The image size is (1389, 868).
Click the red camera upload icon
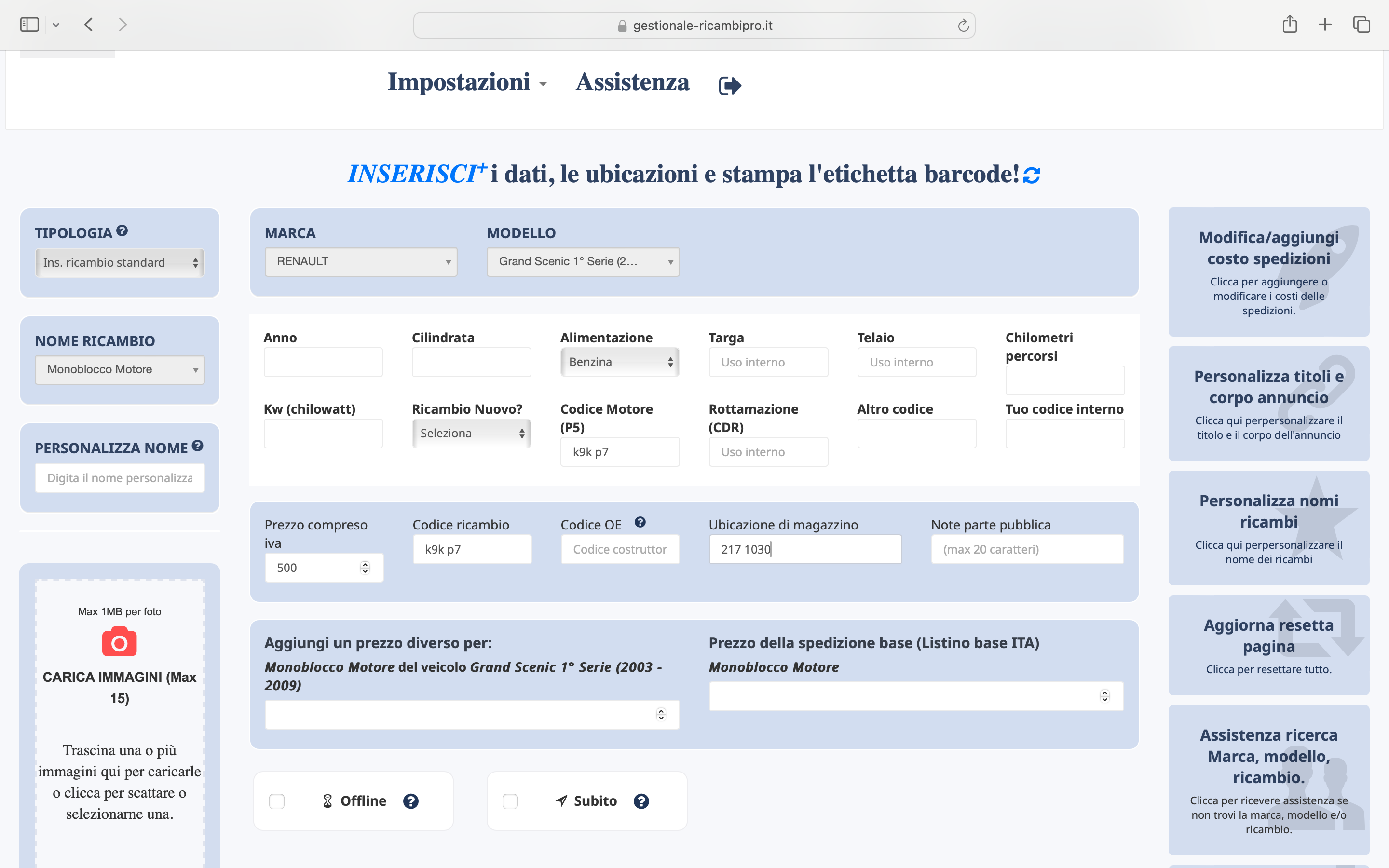pos(120,642)
